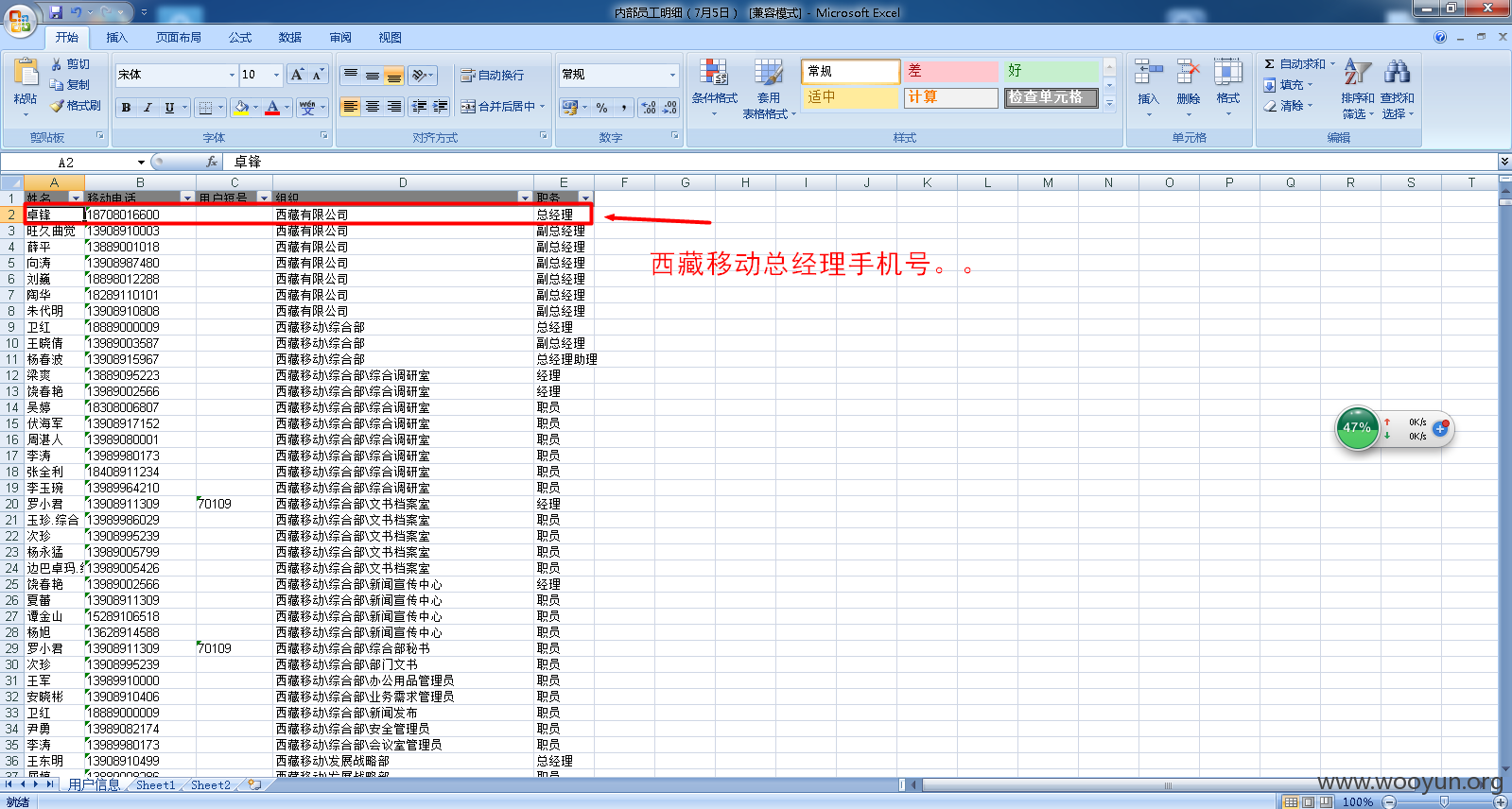Open the filter dropdown in 职务 header

(x=585, y=198)
